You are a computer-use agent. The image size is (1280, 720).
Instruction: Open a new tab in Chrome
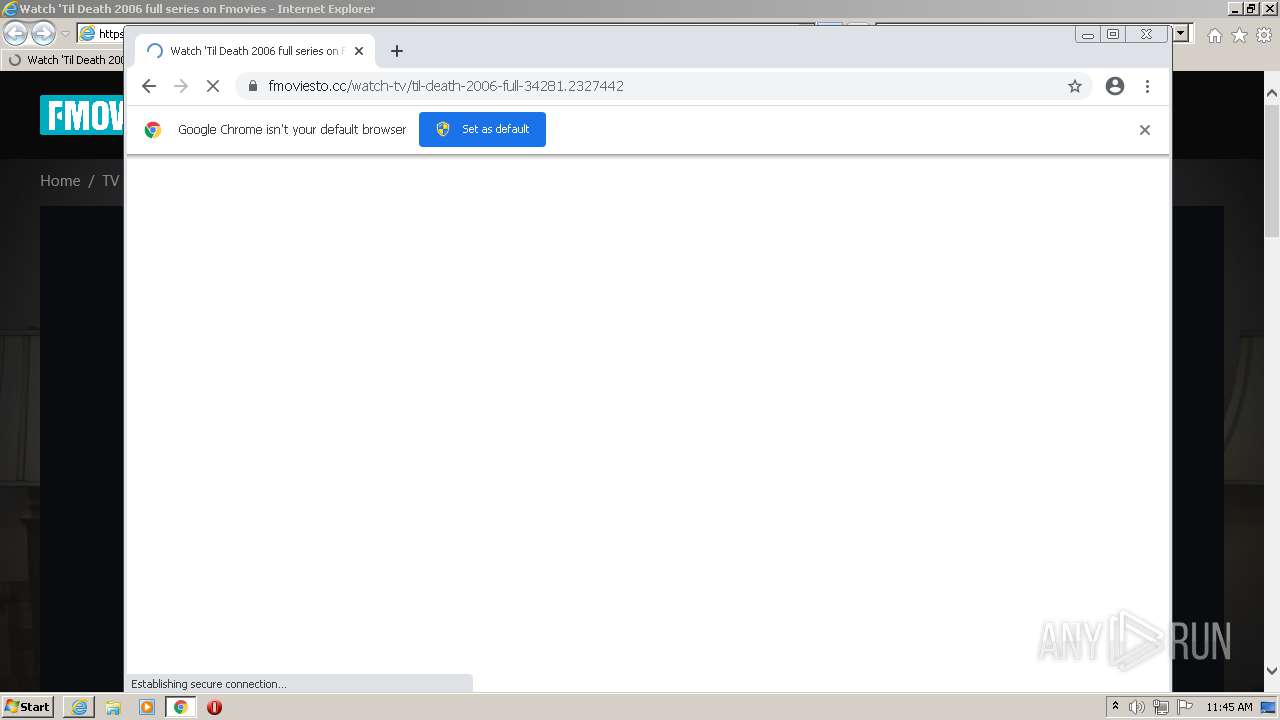[397, 51]
